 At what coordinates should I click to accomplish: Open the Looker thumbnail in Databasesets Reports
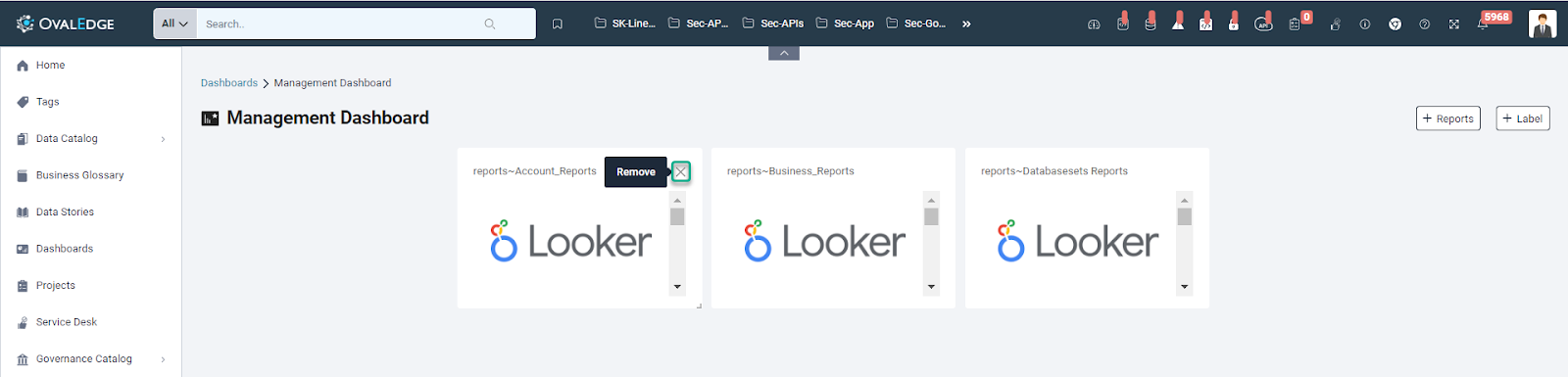[1078, 242]
